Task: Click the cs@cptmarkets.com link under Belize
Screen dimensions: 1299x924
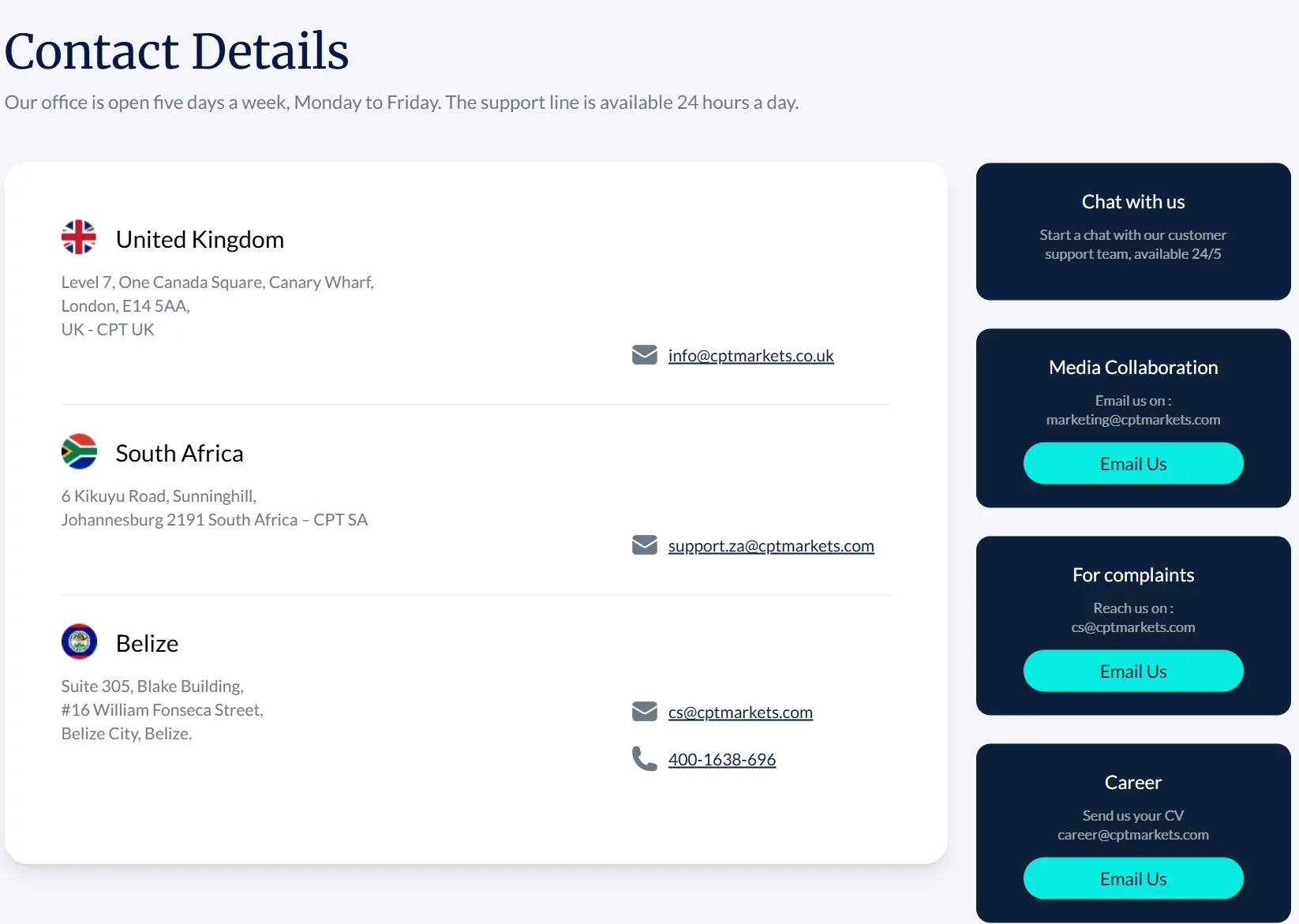Action: (x=739, y=713)
